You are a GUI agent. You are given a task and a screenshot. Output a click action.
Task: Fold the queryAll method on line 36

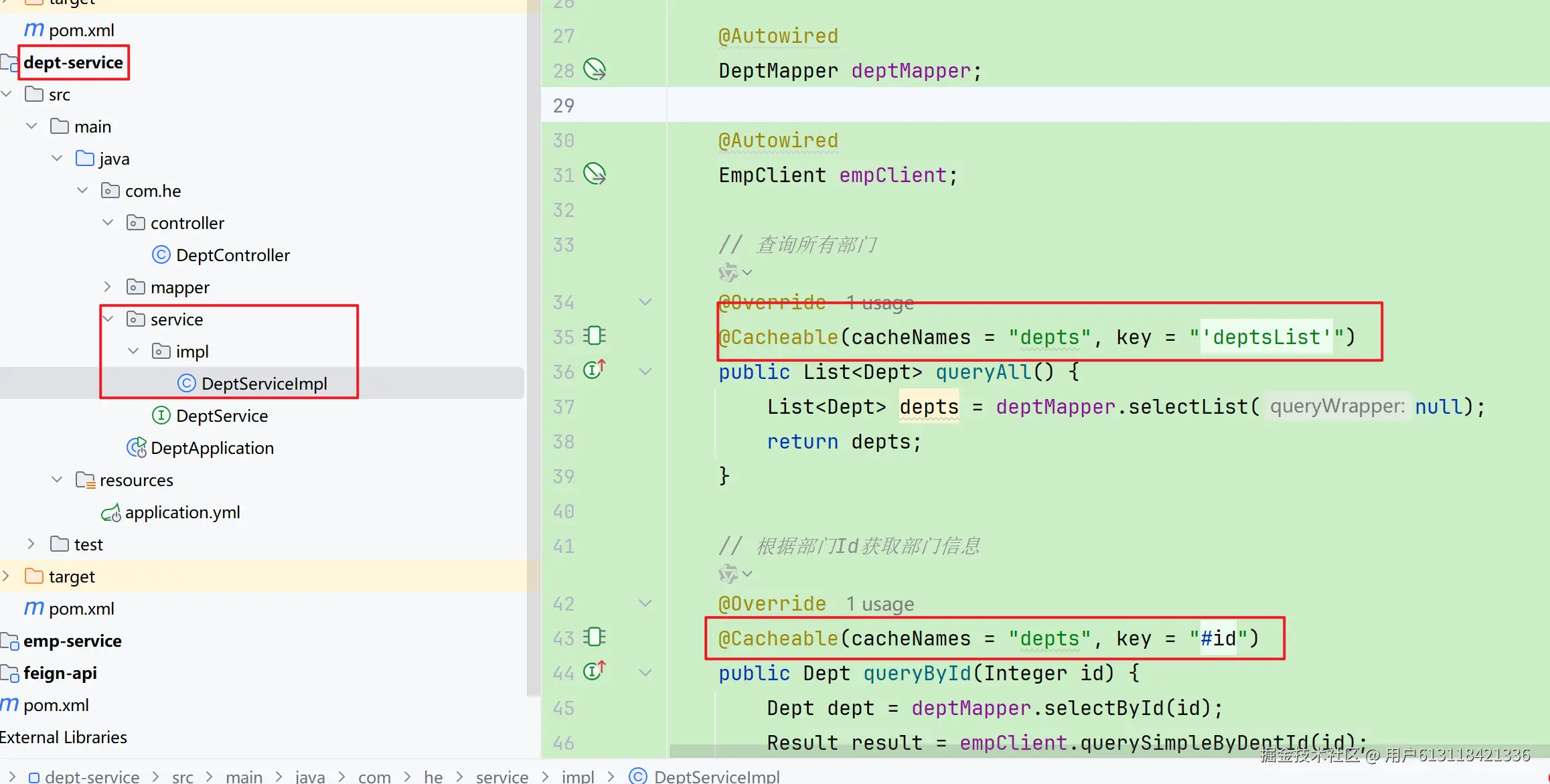pos(645,372)
